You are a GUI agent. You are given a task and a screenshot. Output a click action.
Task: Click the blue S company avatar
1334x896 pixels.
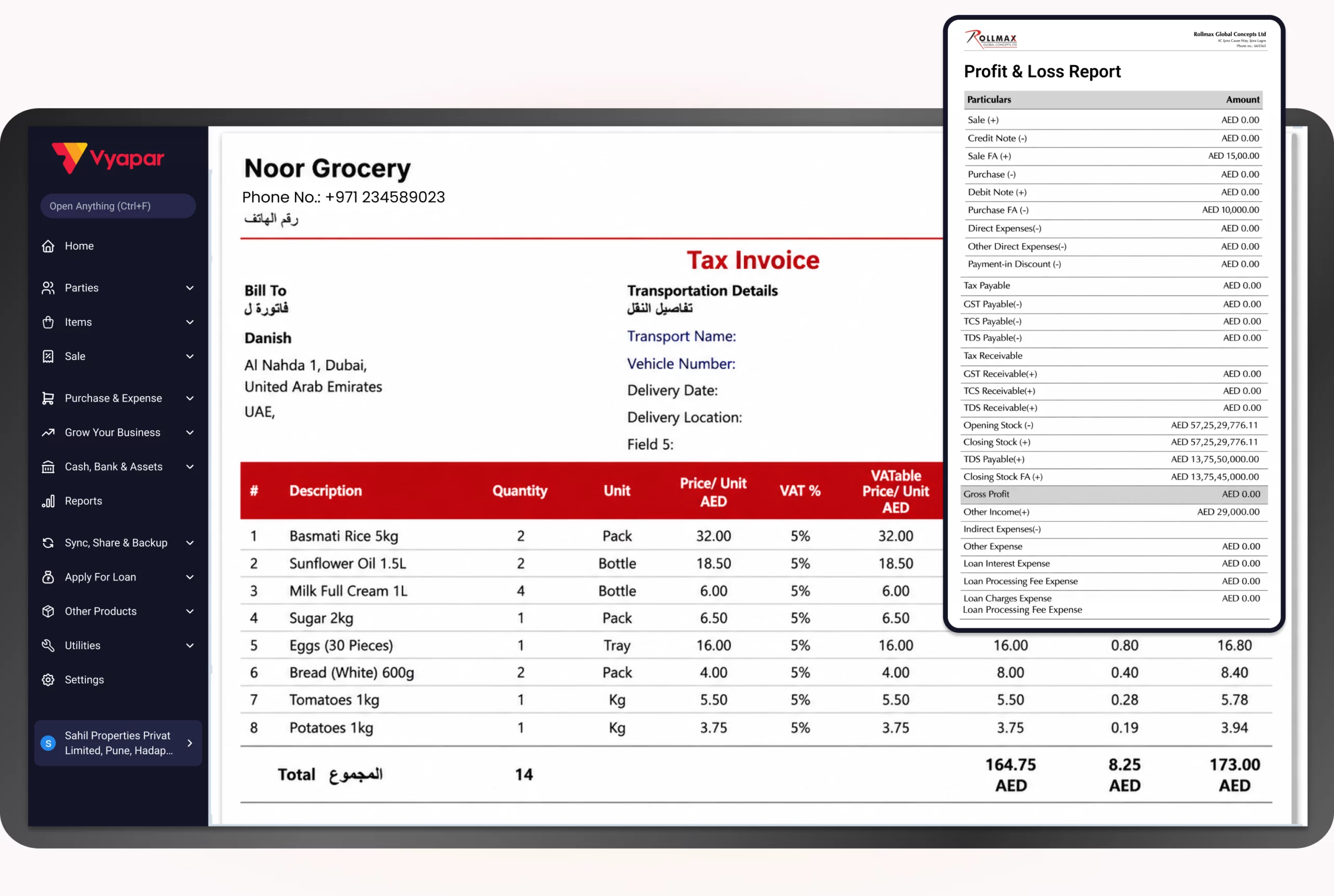tap(48, 743)
